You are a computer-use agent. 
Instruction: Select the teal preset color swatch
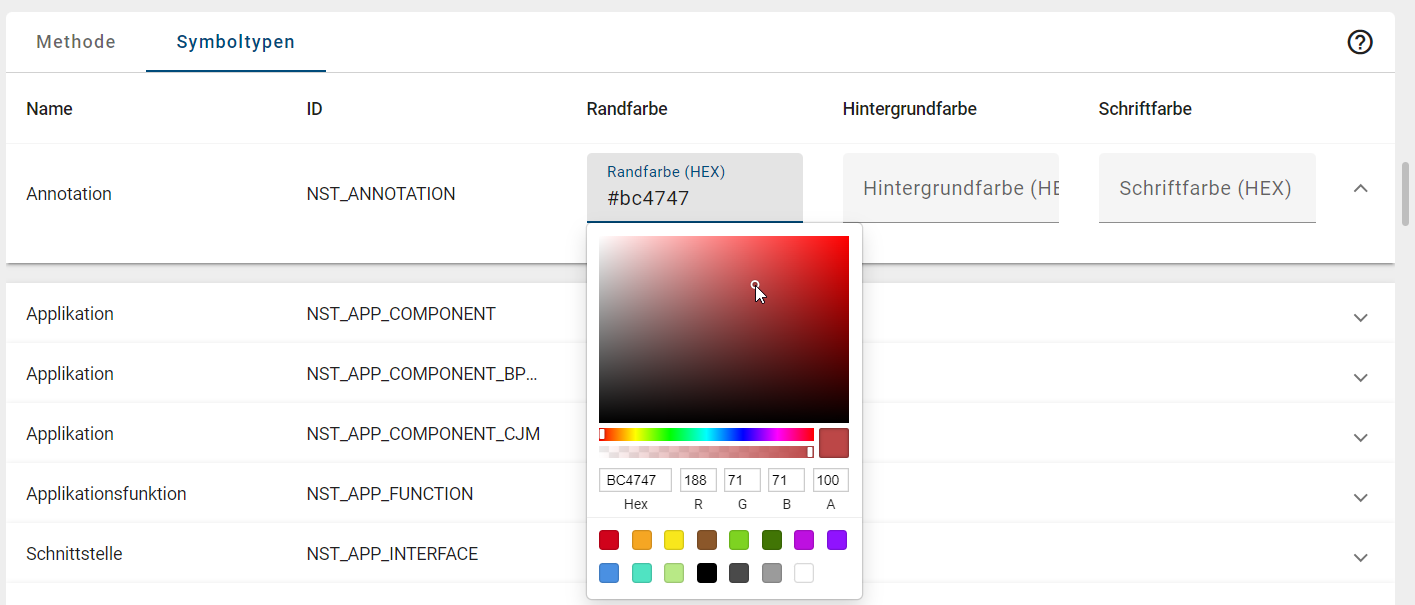pos(641,572)
